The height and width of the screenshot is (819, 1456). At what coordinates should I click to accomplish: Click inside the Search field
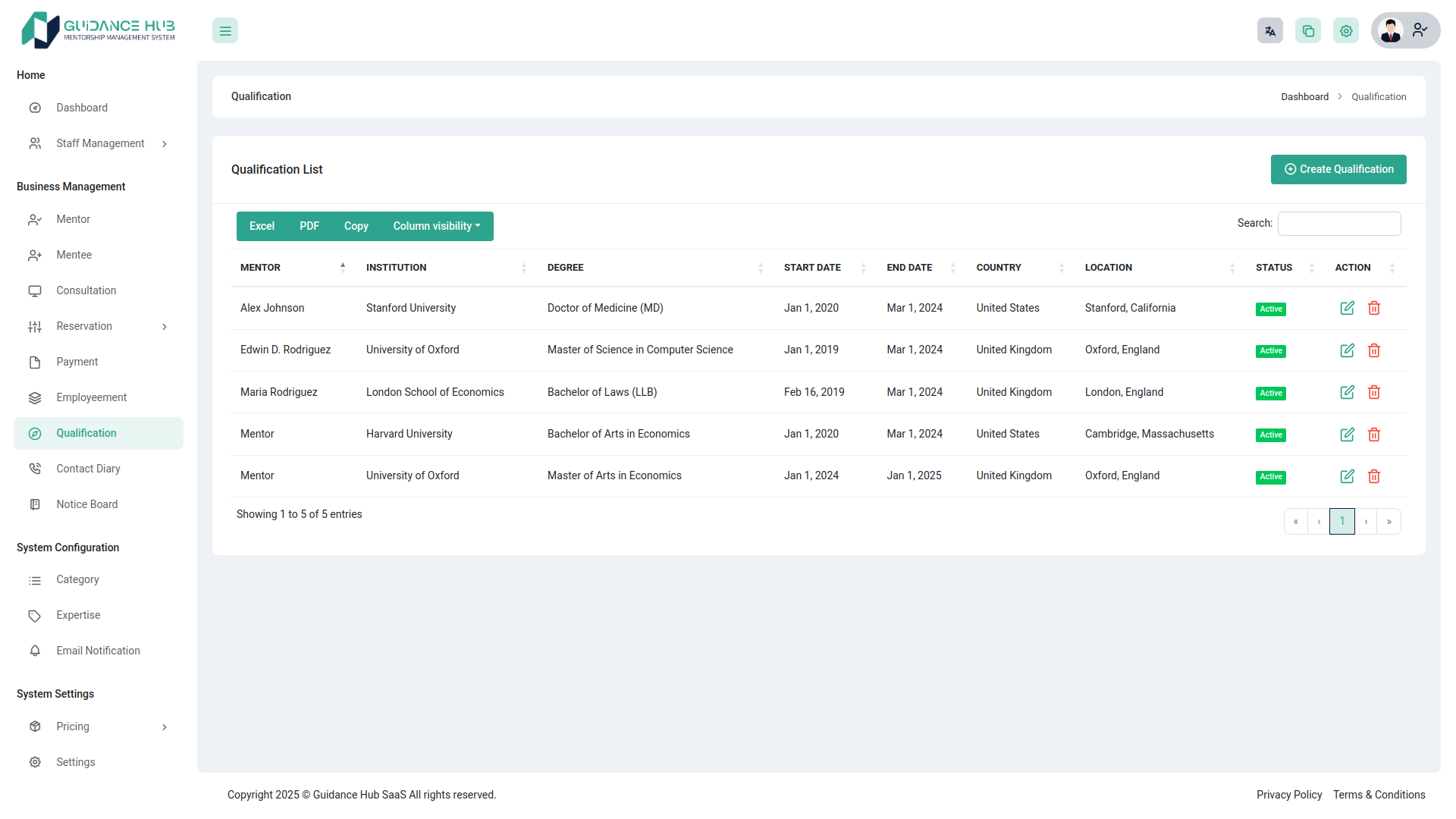coord(1339,223)
